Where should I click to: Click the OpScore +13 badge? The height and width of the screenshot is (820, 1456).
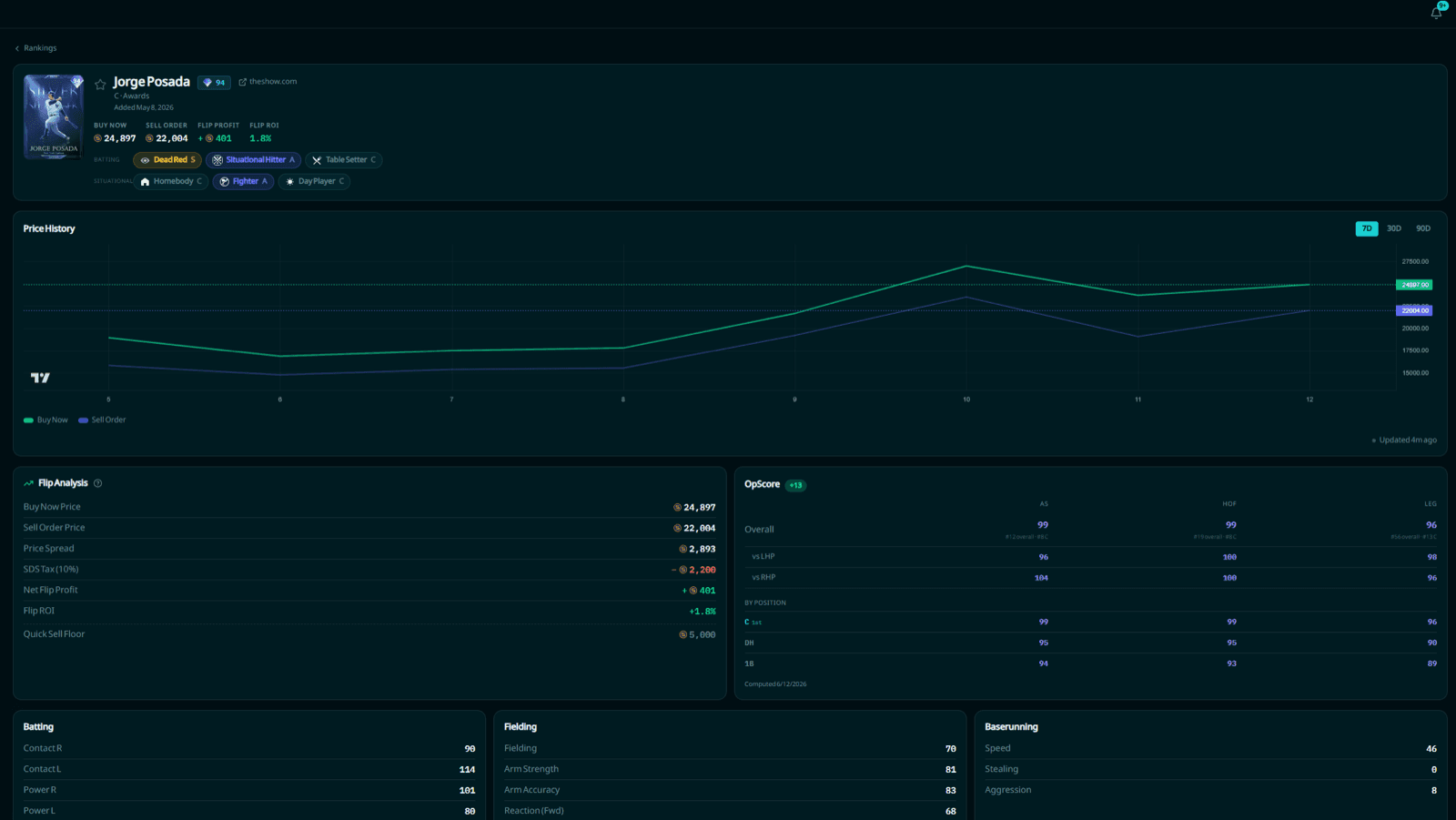(795, 485)
